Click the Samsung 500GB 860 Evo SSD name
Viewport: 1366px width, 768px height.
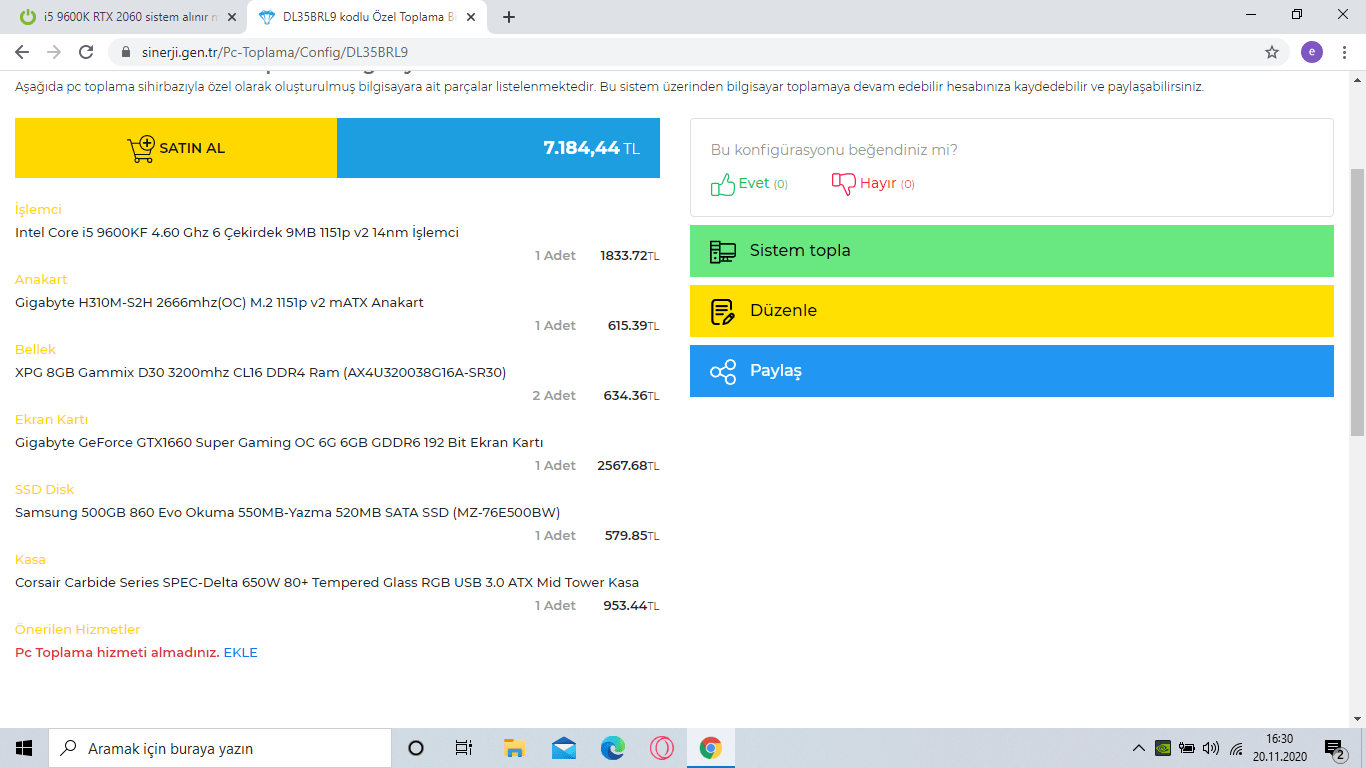[288, 513]
